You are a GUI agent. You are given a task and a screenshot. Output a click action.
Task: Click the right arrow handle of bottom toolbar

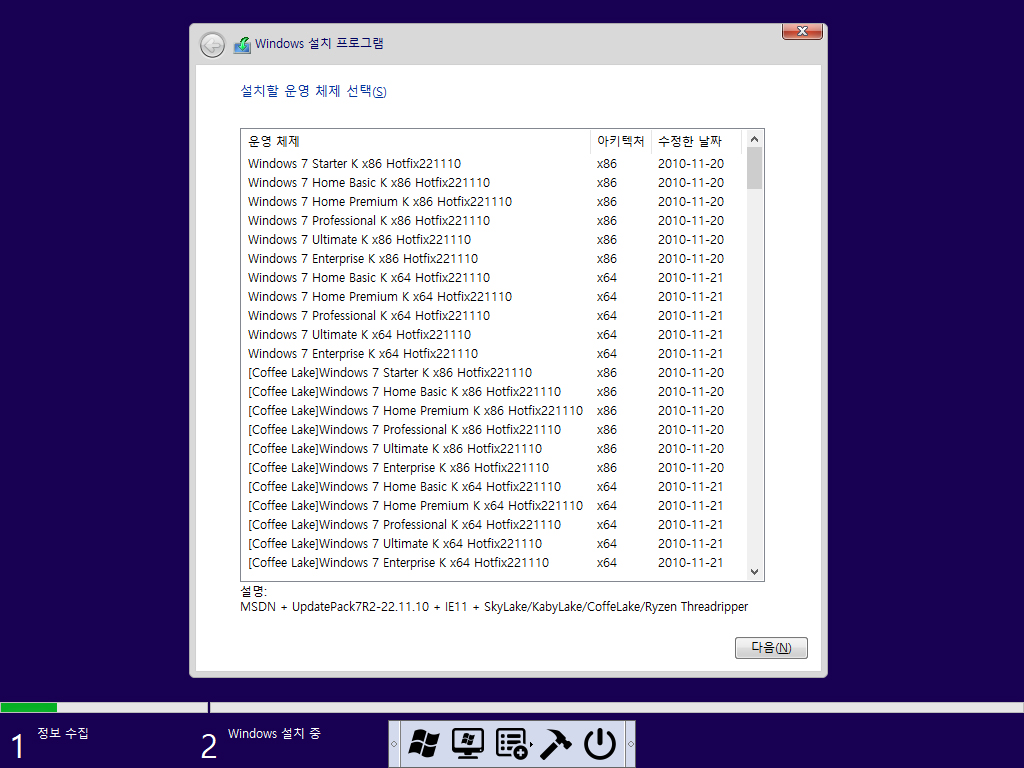point(630,744)
